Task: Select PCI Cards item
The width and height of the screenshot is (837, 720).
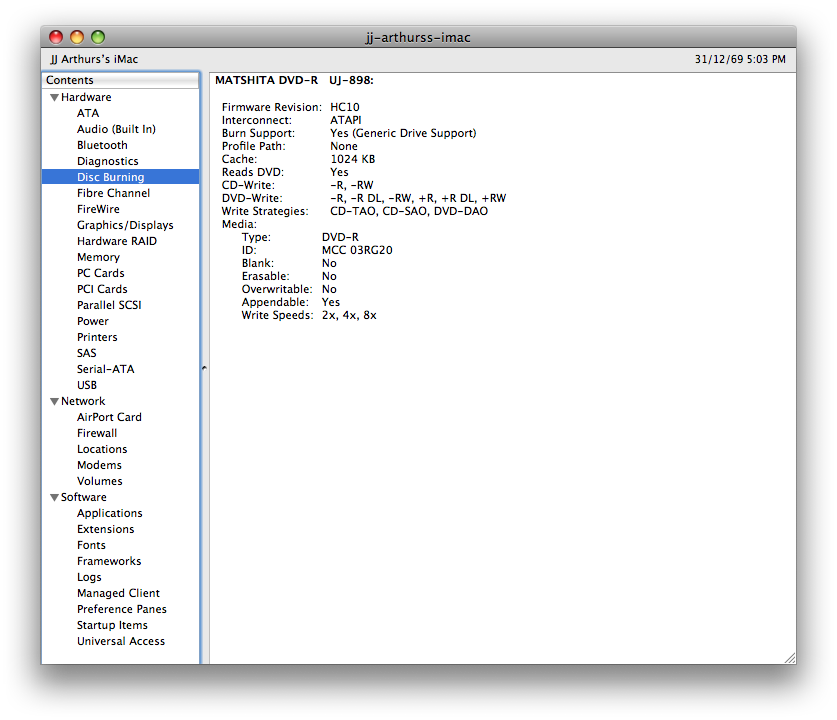Action: click(102, 289)
